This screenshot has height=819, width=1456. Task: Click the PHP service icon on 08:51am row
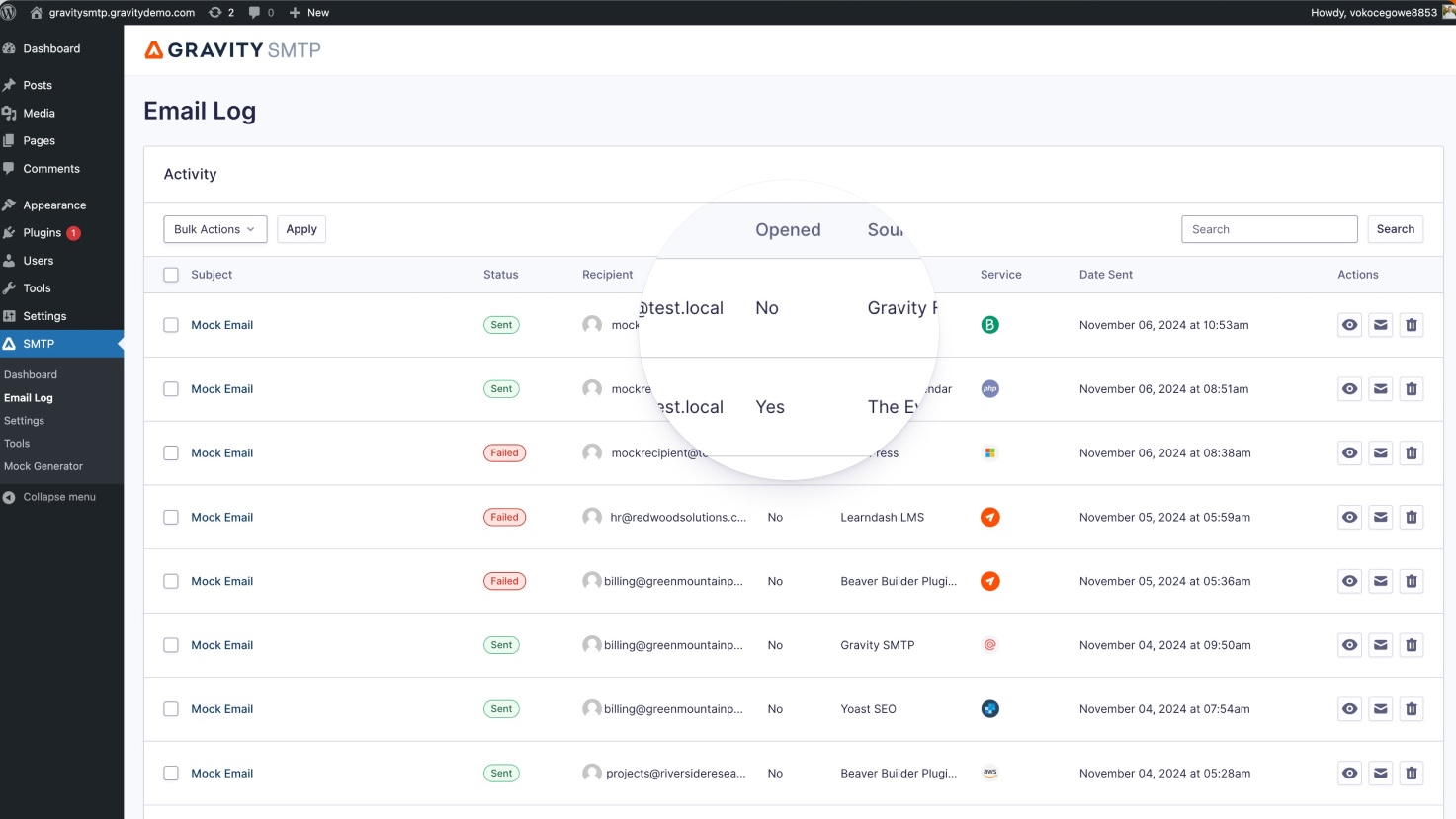tap(989, 389)
